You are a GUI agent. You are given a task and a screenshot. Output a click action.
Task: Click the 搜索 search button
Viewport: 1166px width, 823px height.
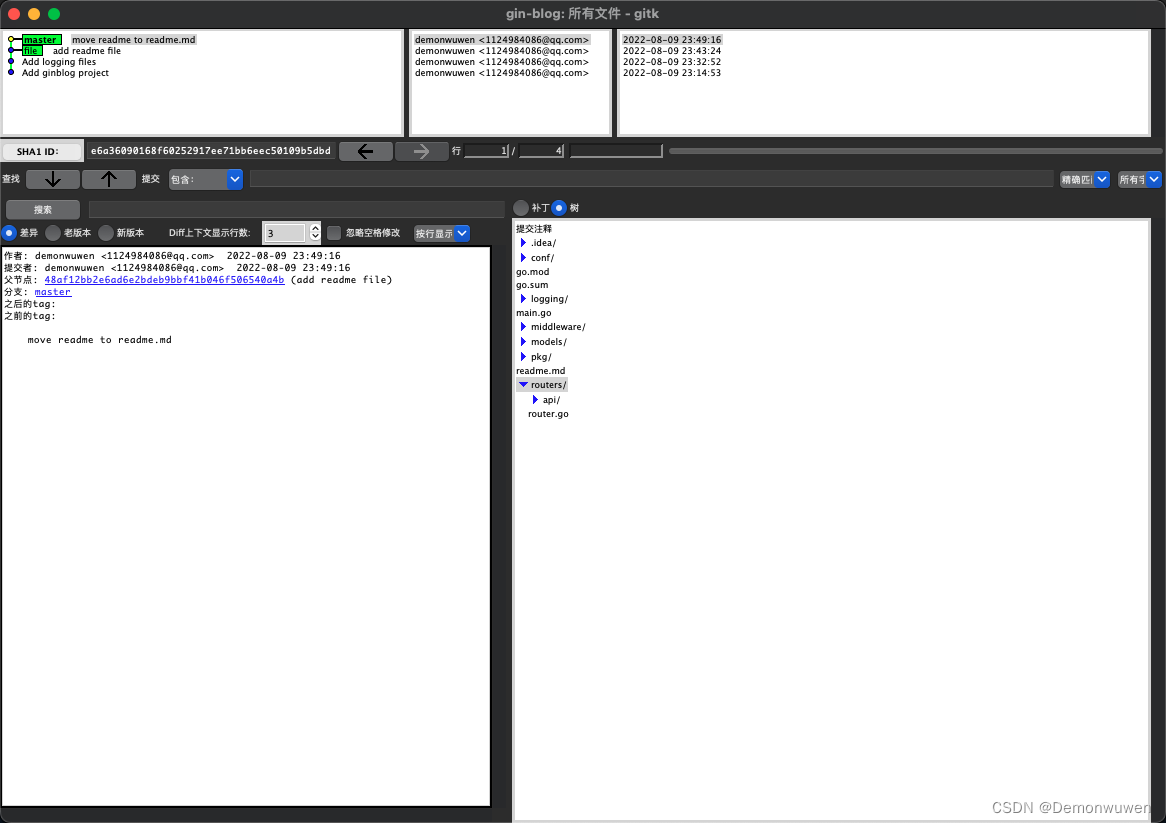coord(43,209)
